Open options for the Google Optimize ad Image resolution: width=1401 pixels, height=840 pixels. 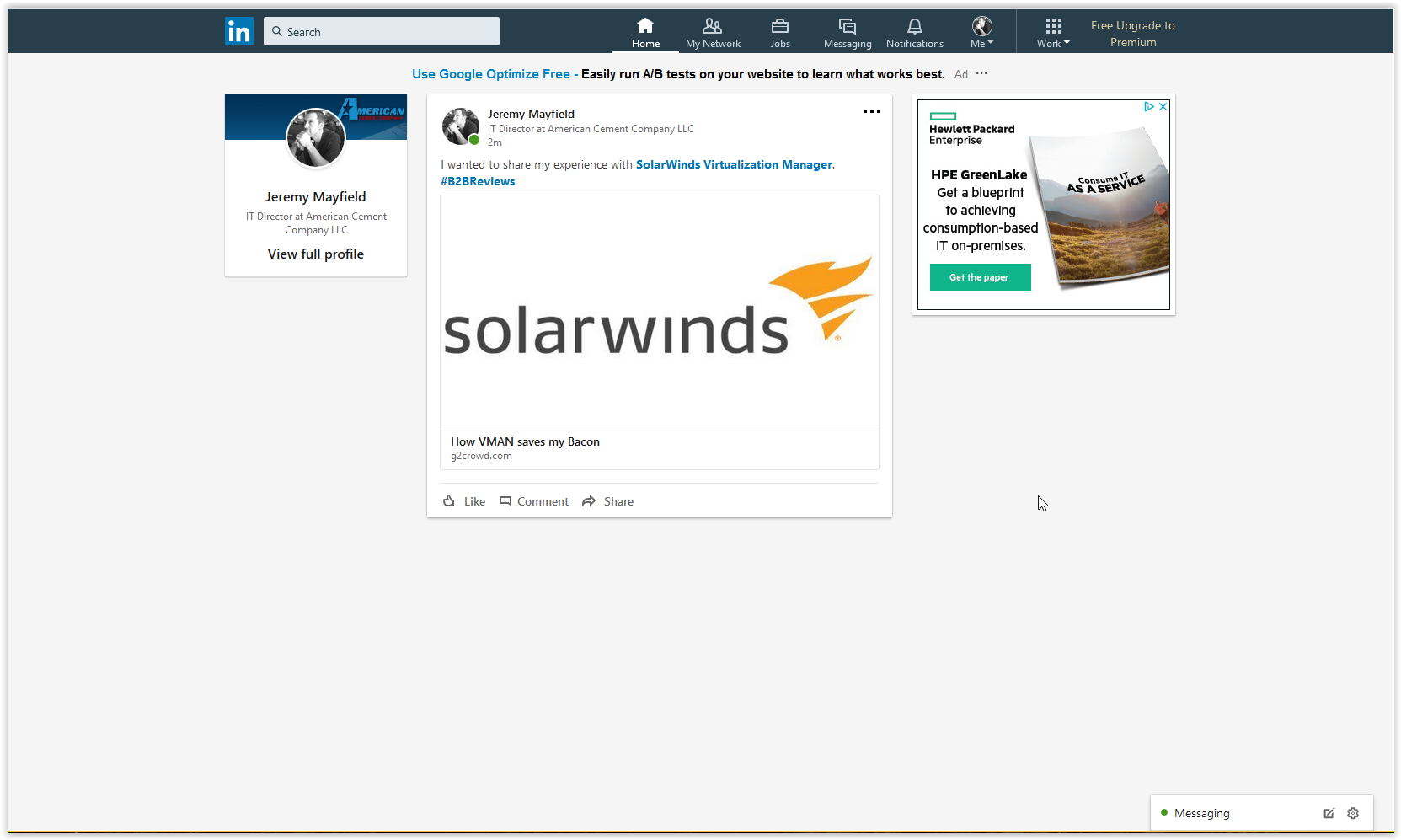click(x=981, y=74)
